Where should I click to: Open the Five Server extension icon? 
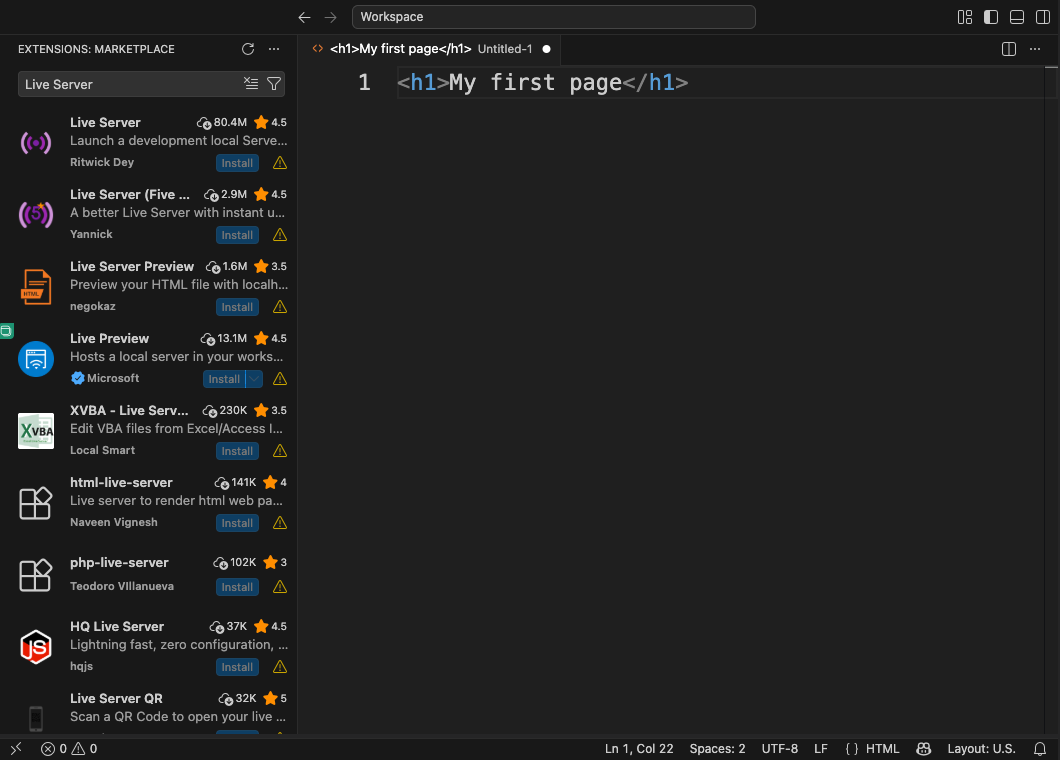36,214
